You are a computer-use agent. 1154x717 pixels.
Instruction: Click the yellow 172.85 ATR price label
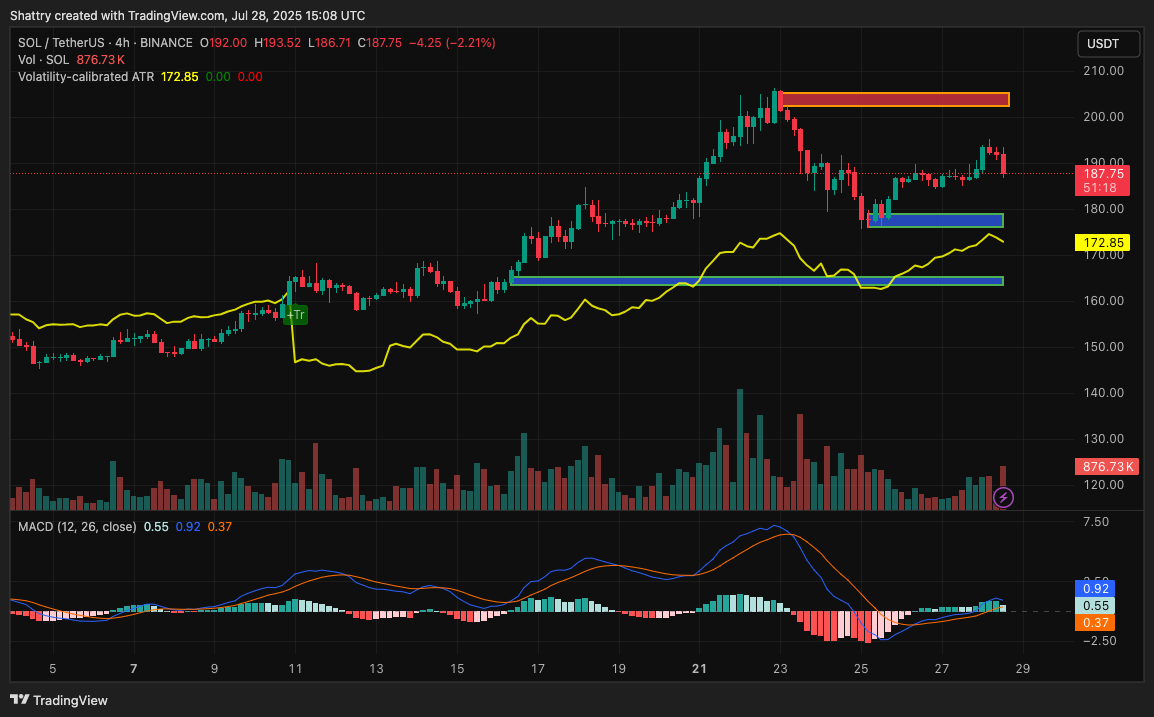[1103, 241]
